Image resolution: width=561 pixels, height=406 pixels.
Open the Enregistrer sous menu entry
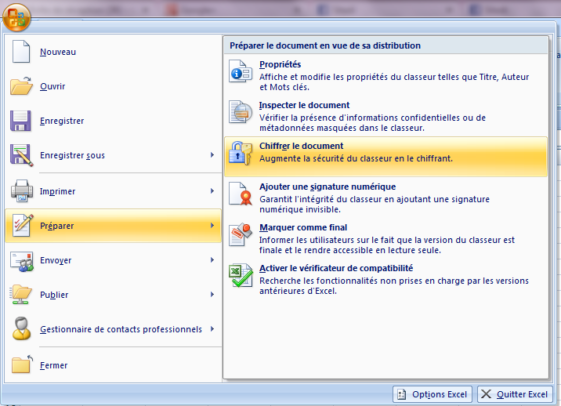tap(113, 155)
